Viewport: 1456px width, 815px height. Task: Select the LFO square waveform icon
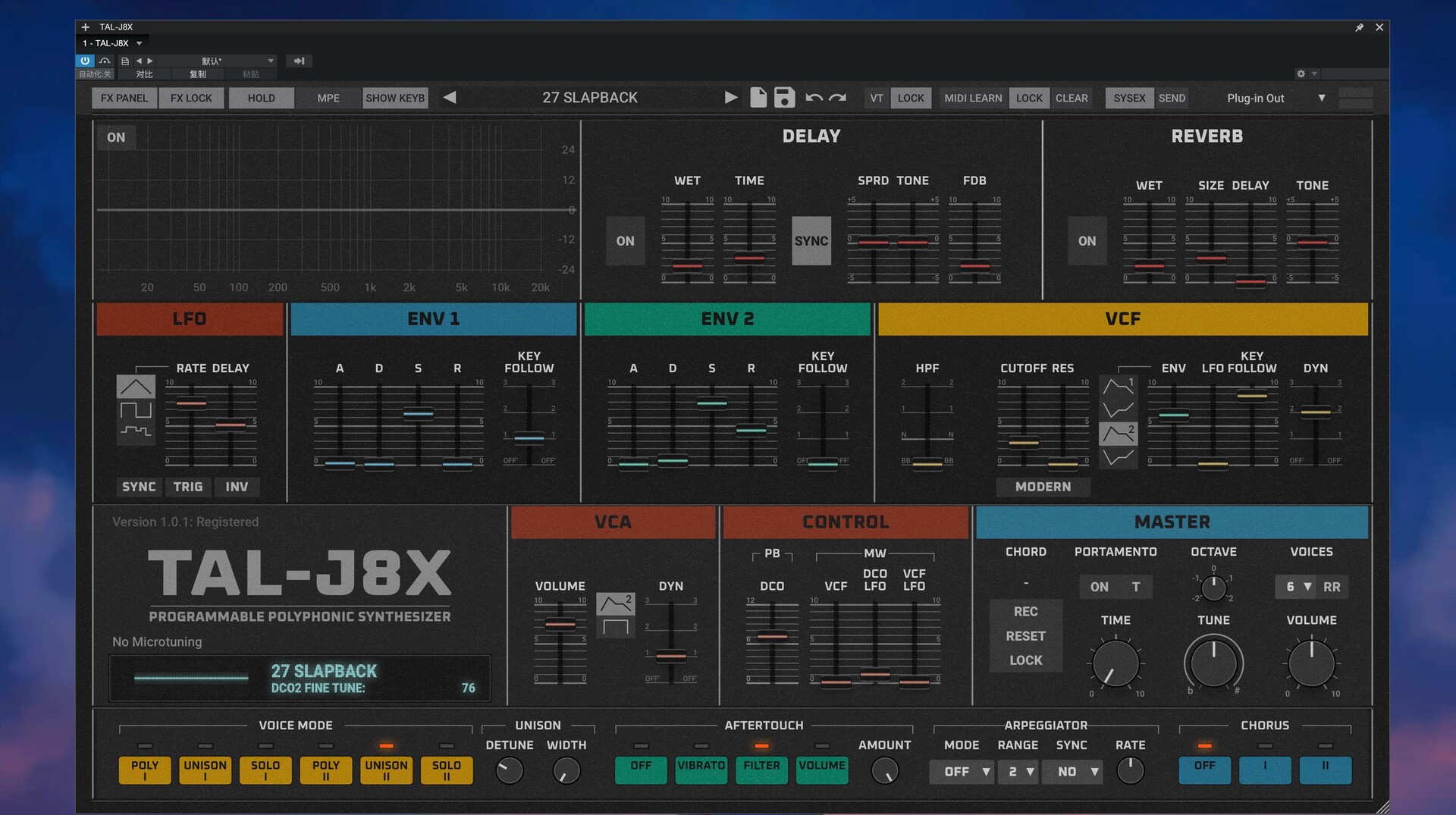(x=136, y=410)
